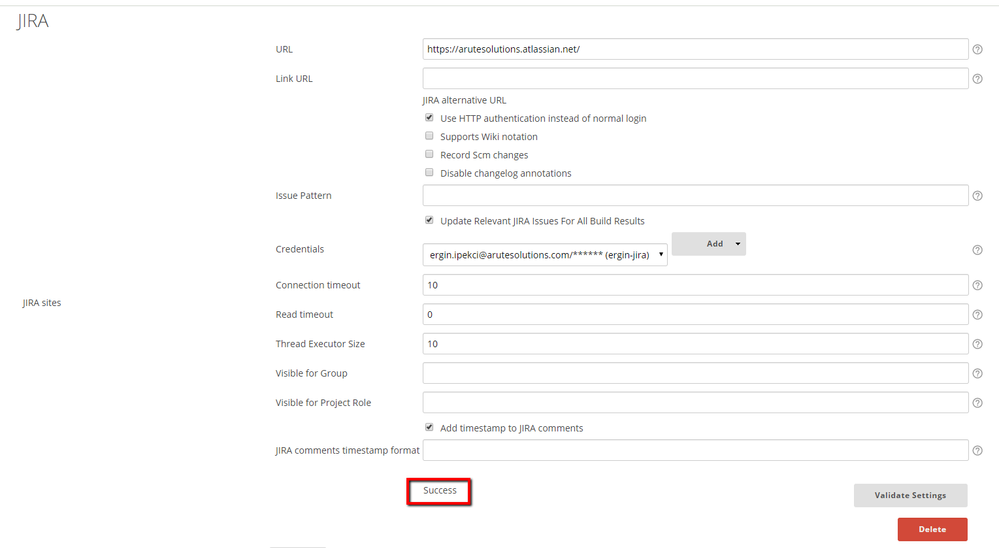Screen dimensions: 999x548
Task: Toggle Add timestamp to JIRA comments
Action: tap(429, 428)
